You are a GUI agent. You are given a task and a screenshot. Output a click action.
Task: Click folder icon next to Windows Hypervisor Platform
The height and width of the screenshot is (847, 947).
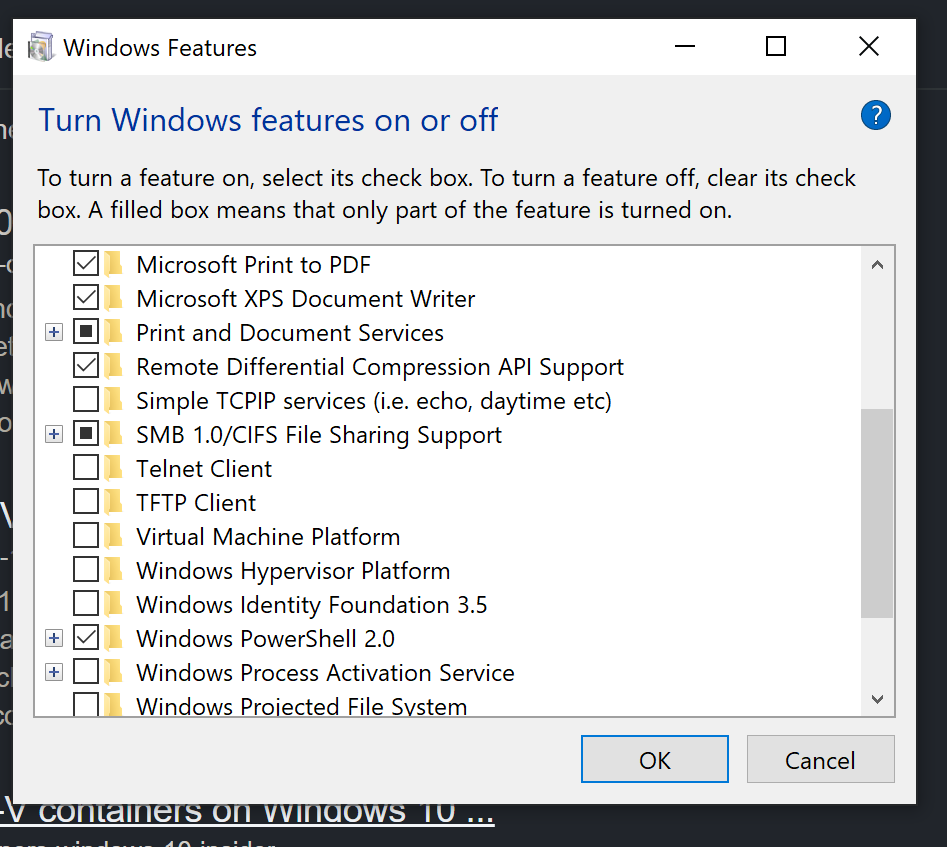tap(114, 570)
